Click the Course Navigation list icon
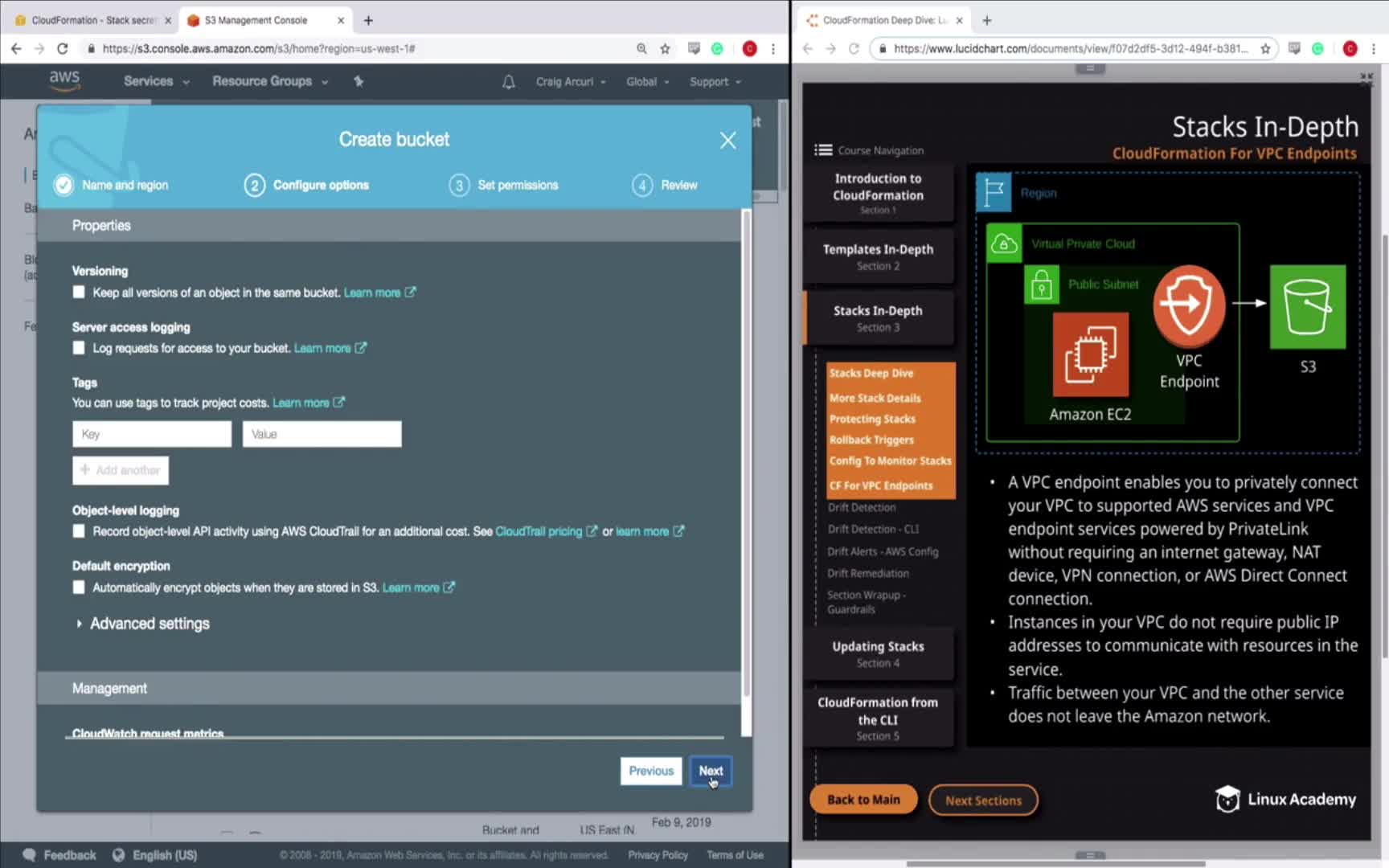The height and width of the screenshot is (868, 1389). (x=823, y=150)
